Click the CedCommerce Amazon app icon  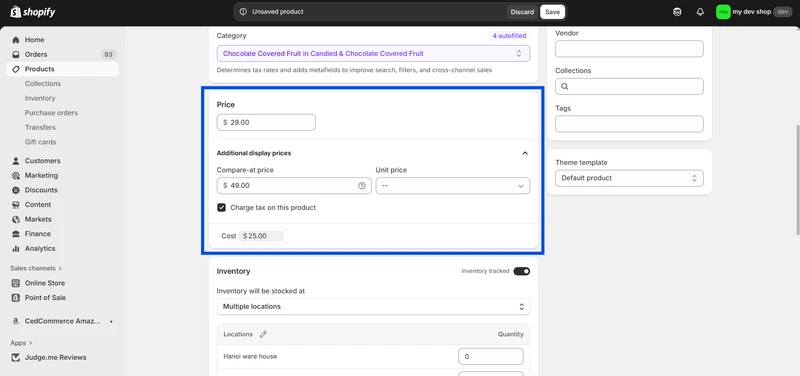click(x=16, y=321)
